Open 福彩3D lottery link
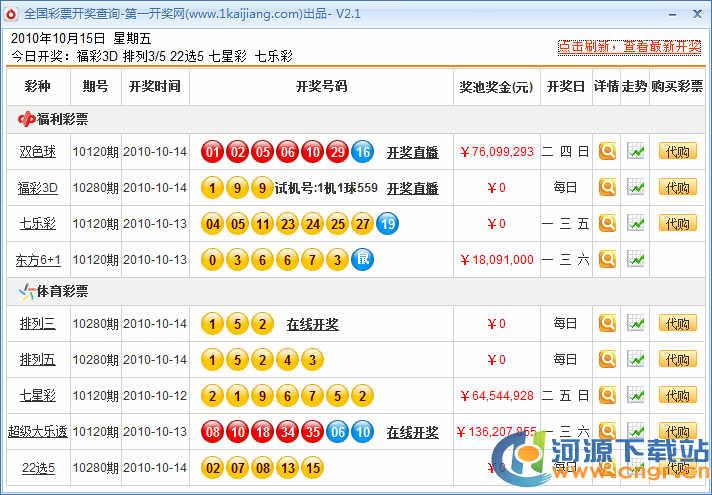Screen dimensions: 712x495 pyautogui.click(x=38, y=188)
